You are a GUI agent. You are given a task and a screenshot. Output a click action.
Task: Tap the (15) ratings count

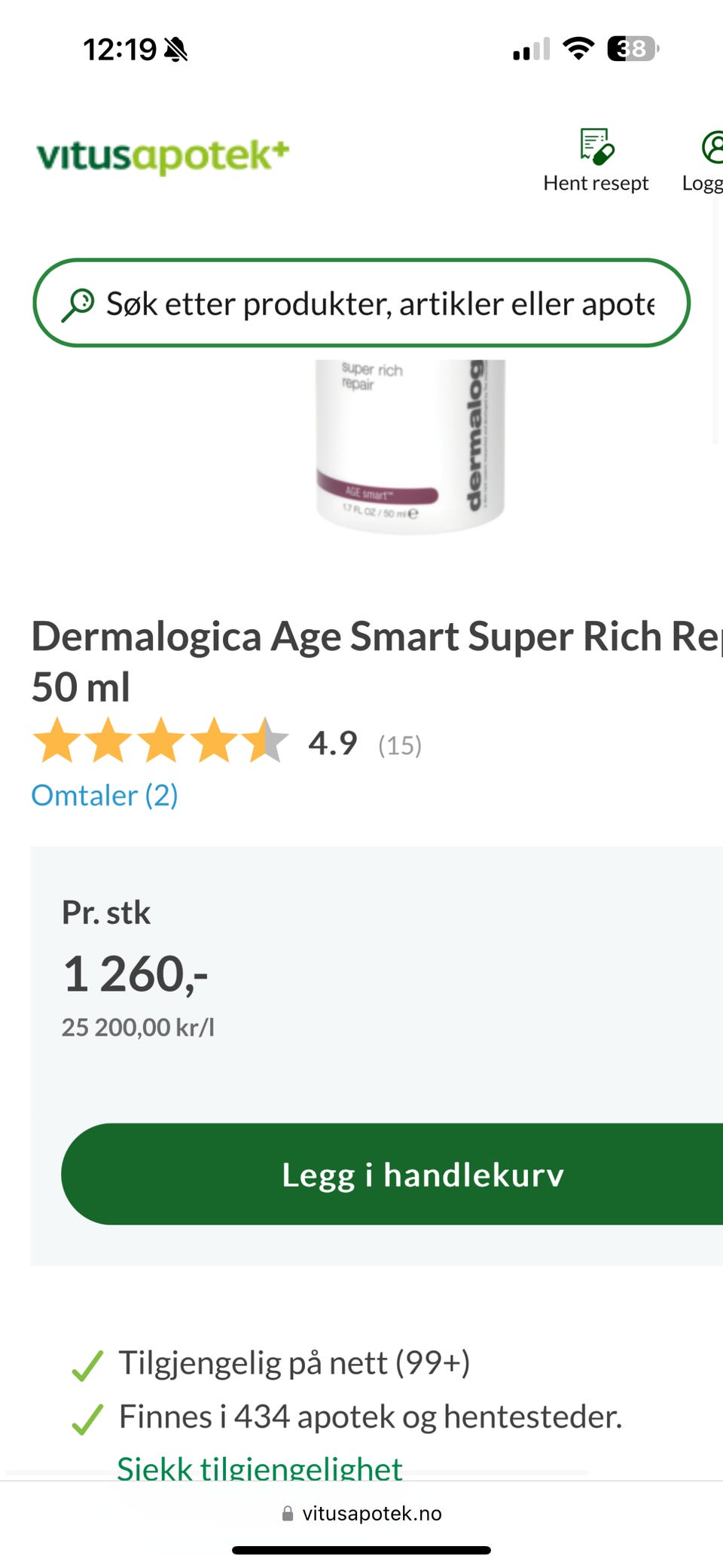(400, 745)
